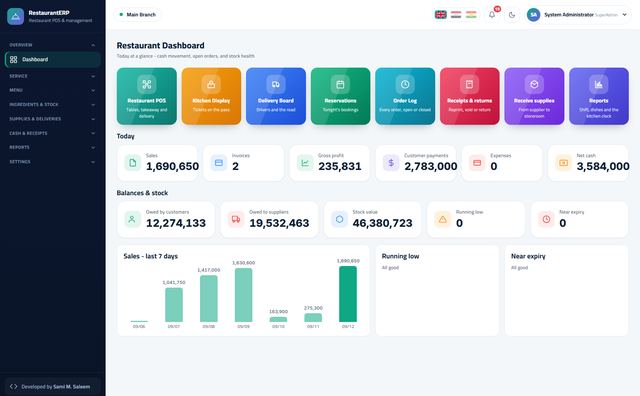
Task: Click the 09/08 sales bar
Action: tap(209, 298)
